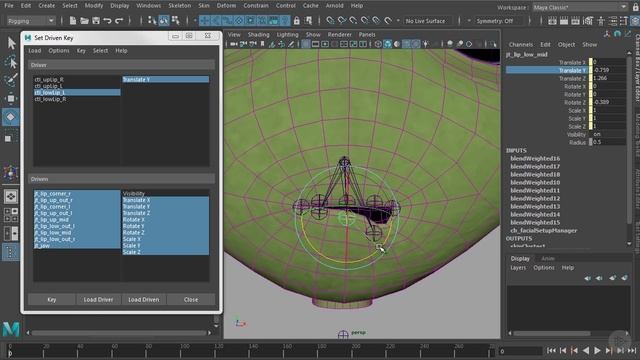640x360 pixels.
Task: Select the Lasso Select tool
Action: click(11, 62)
